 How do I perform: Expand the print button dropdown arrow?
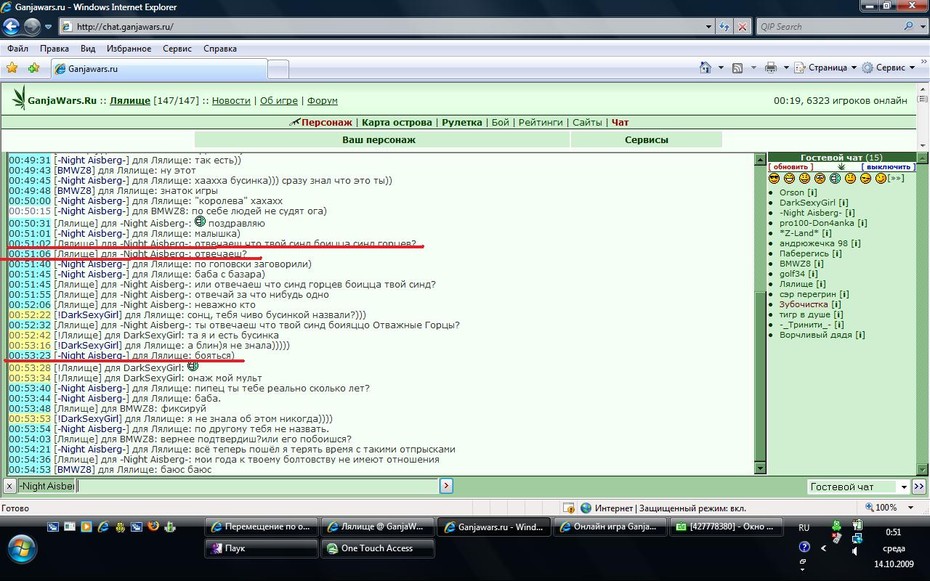point(786,68)
